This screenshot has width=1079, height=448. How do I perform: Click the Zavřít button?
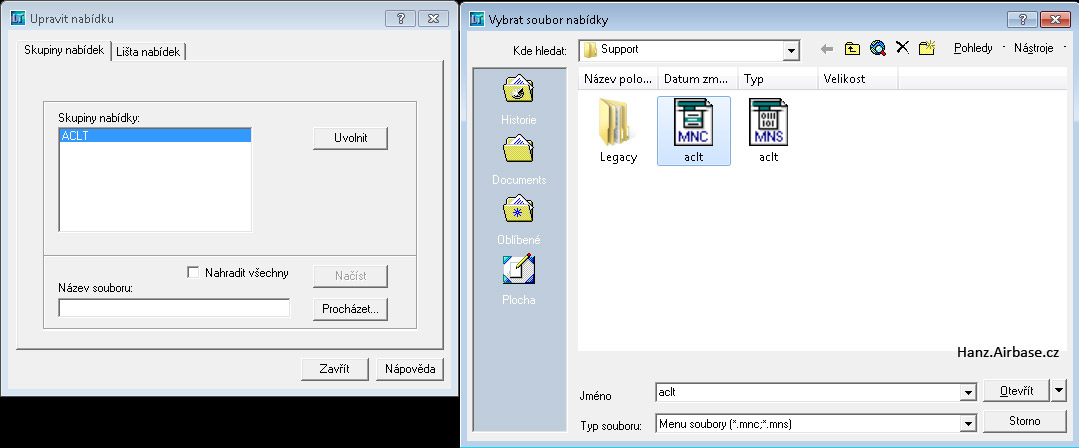coord(334,369)
